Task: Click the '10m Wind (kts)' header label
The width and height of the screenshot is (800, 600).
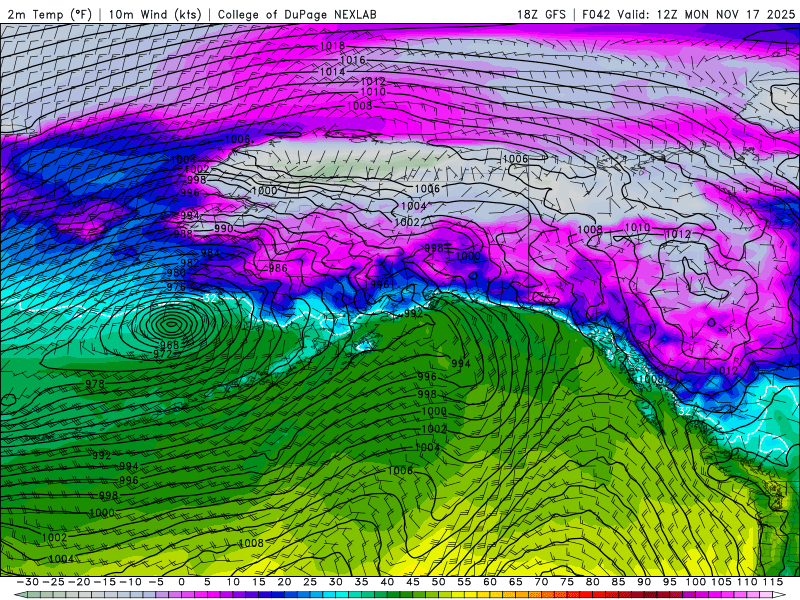Action: pos(155,14)
